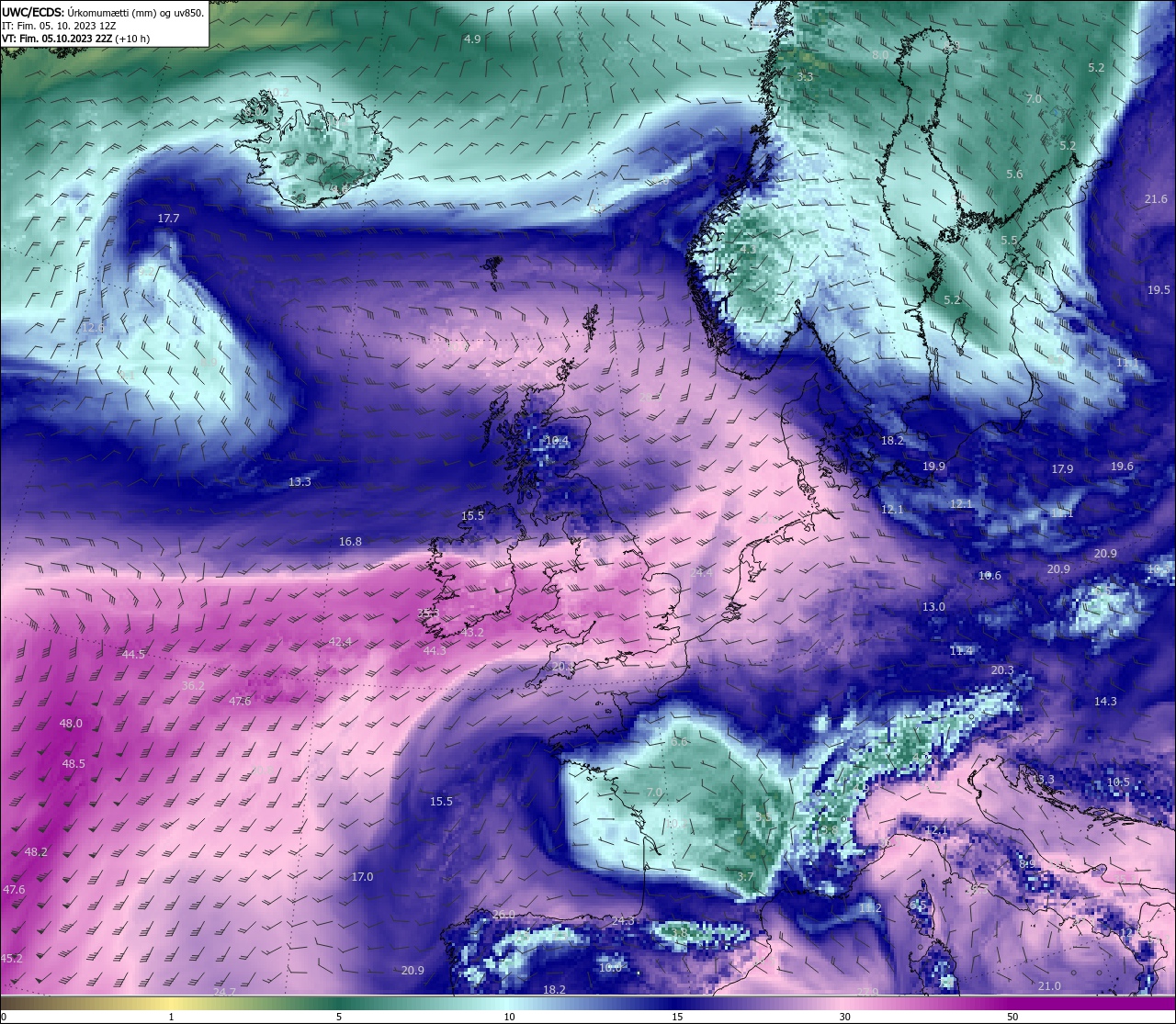Click the 44.5 value label

tap(133, 655)
